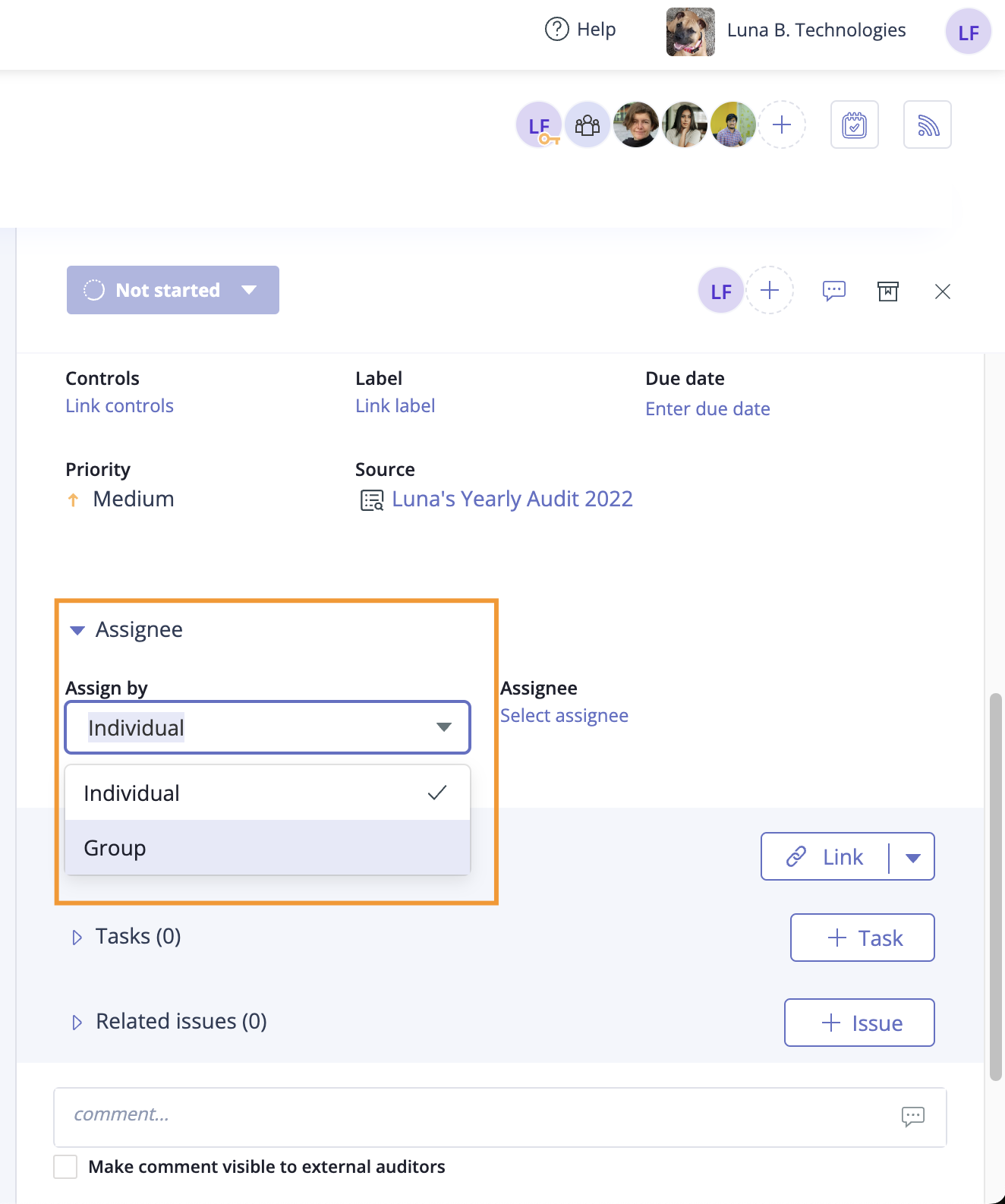Click the archive box icon

888,291
